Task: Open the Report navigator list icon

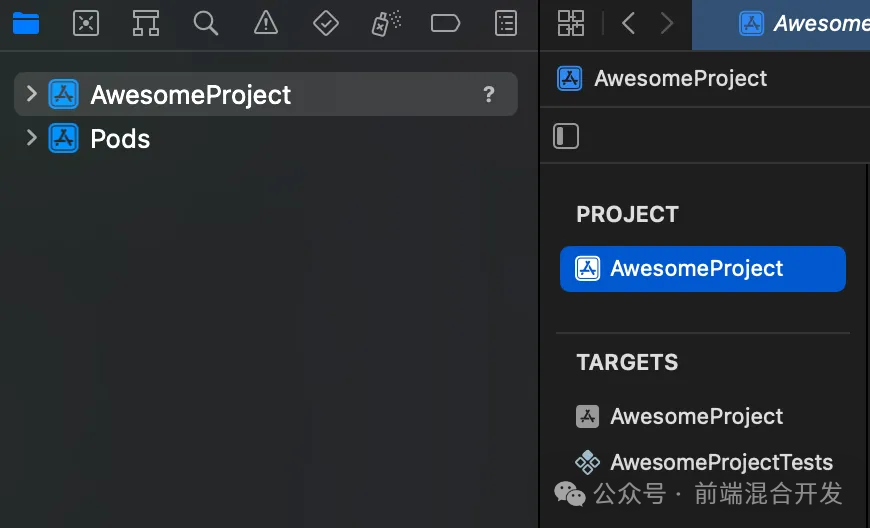Action: (x=505, y=23)
